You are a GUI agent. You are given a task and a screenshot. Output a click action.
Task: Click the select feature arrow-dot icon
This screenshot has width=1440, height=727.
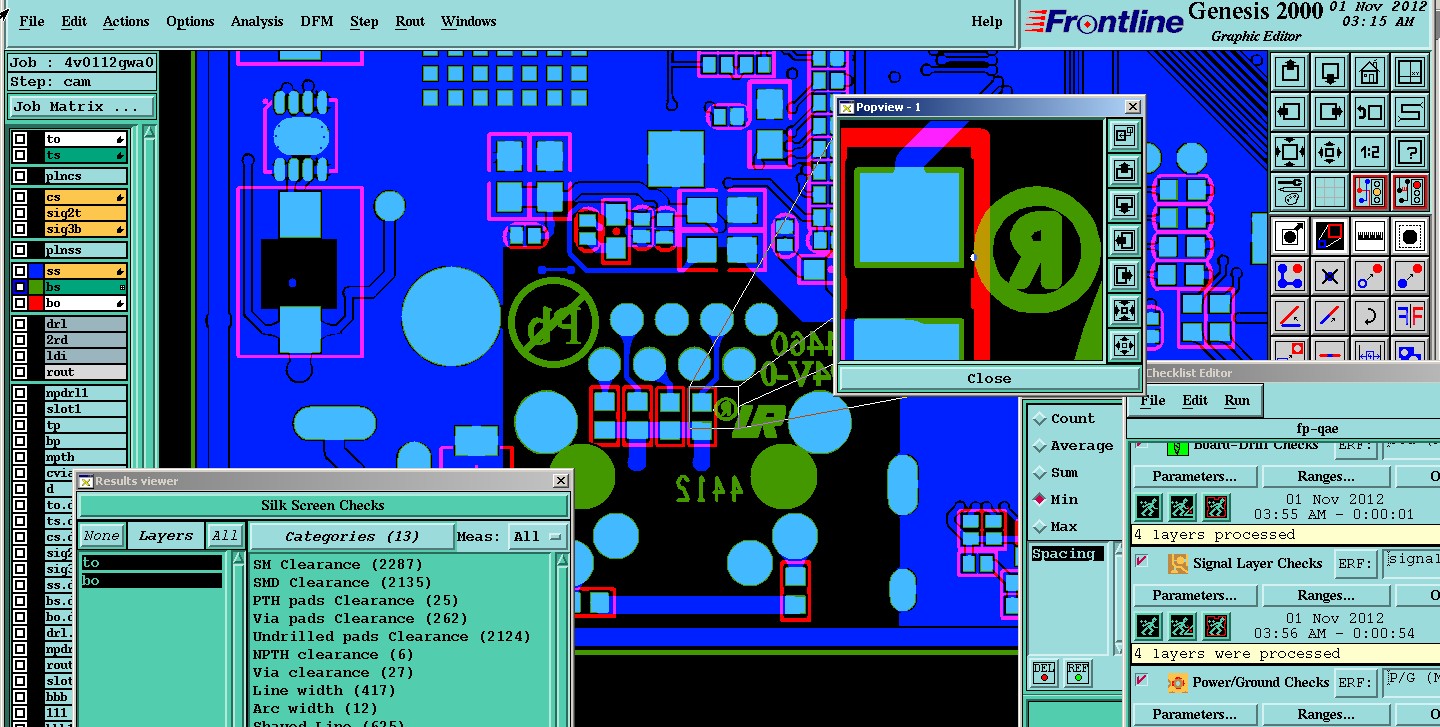tap(1290, 236)
